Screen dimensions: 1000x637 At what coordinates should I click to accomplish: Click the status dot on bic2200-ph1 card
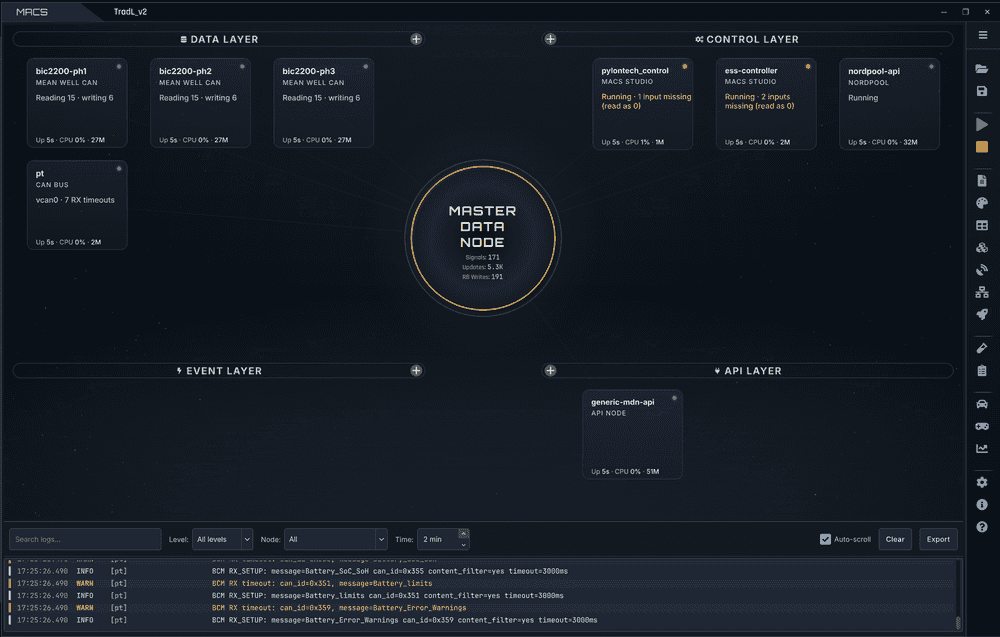(x=119, y=66)
